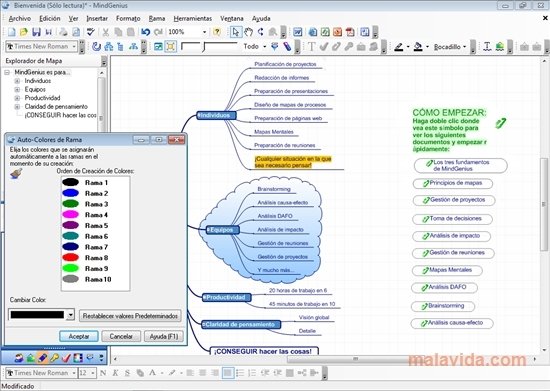This screenshot has width=550, height=391.
Task: Open the Edición menu
Action: (49, 19)
